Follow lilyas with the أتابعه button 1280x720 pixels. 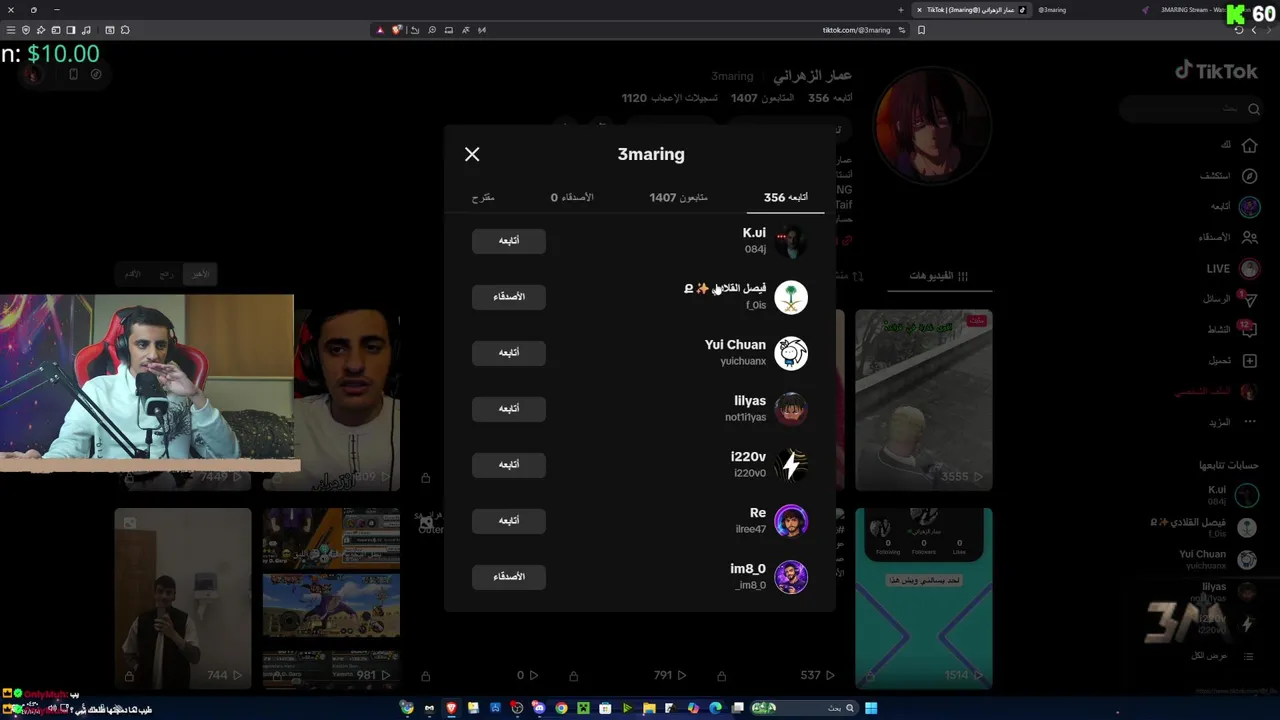[x=509, y=409]
